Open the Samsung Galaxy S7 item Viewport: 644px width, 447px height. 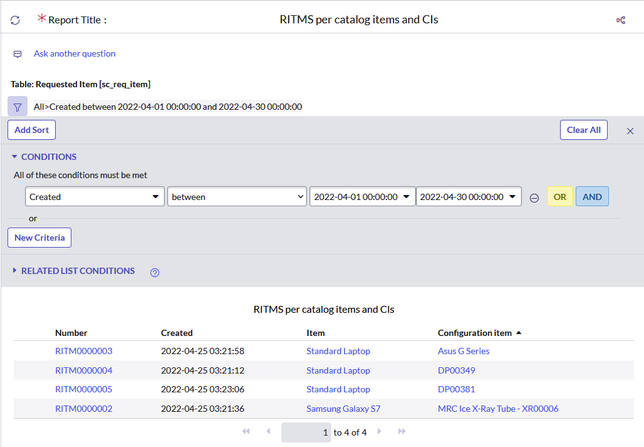point(343,409)
